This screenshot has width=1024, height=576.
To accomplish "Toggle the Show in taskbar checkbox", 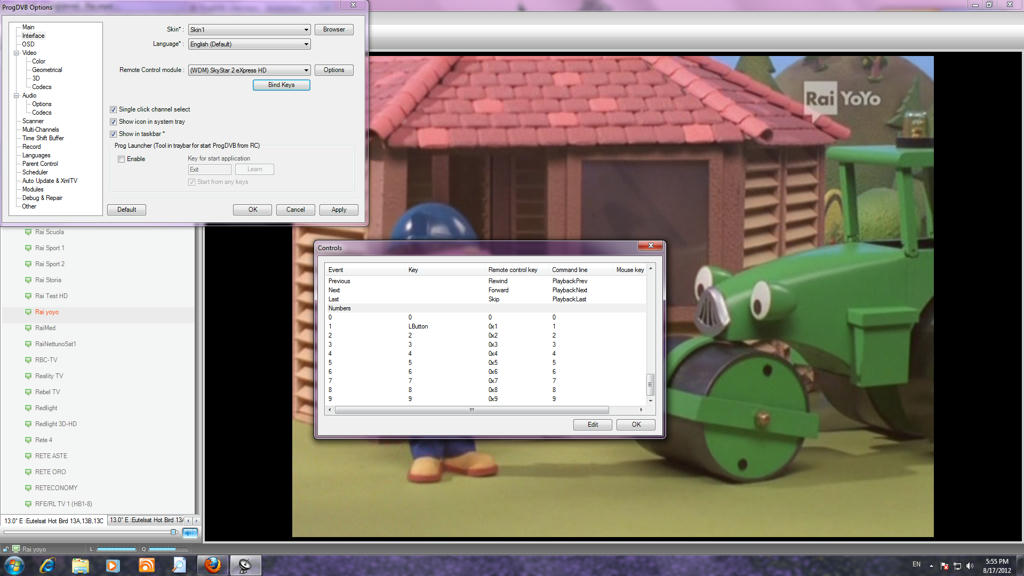I will [x=113, y=134].
